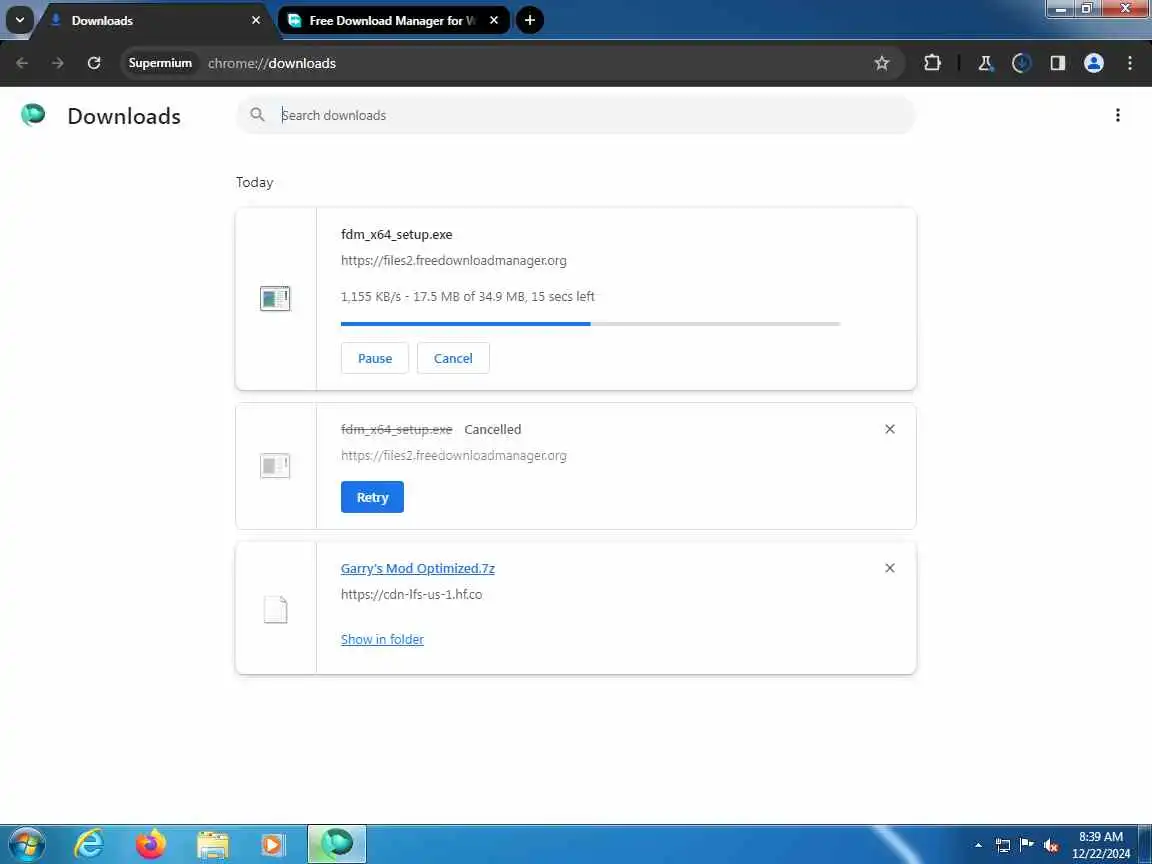This screenshot has width=1152, height=864.
Task: Open the network tray icon
Action: 1003,845
